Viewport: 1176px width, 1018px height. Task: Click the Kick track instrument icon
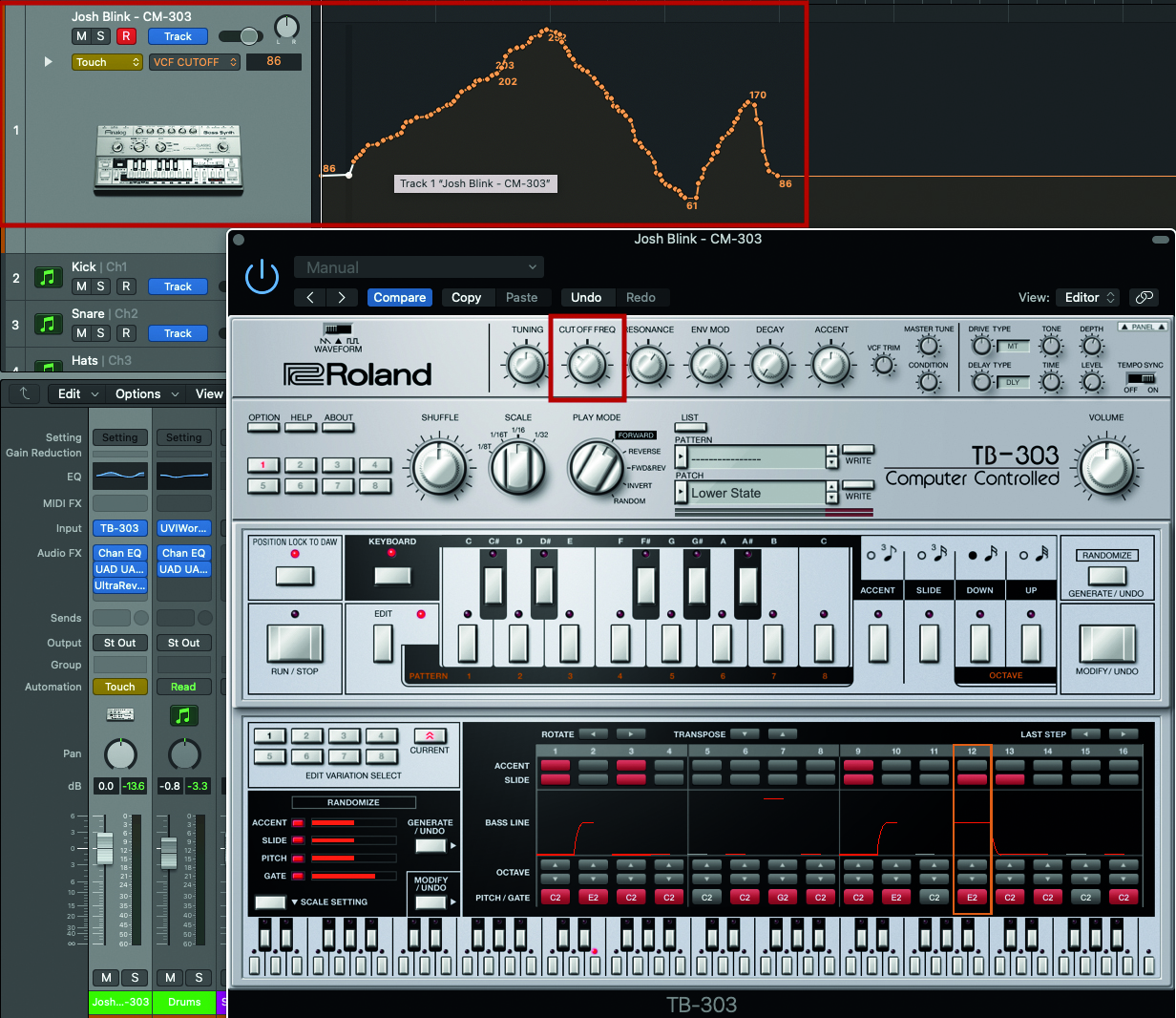[x=48, y=277]
